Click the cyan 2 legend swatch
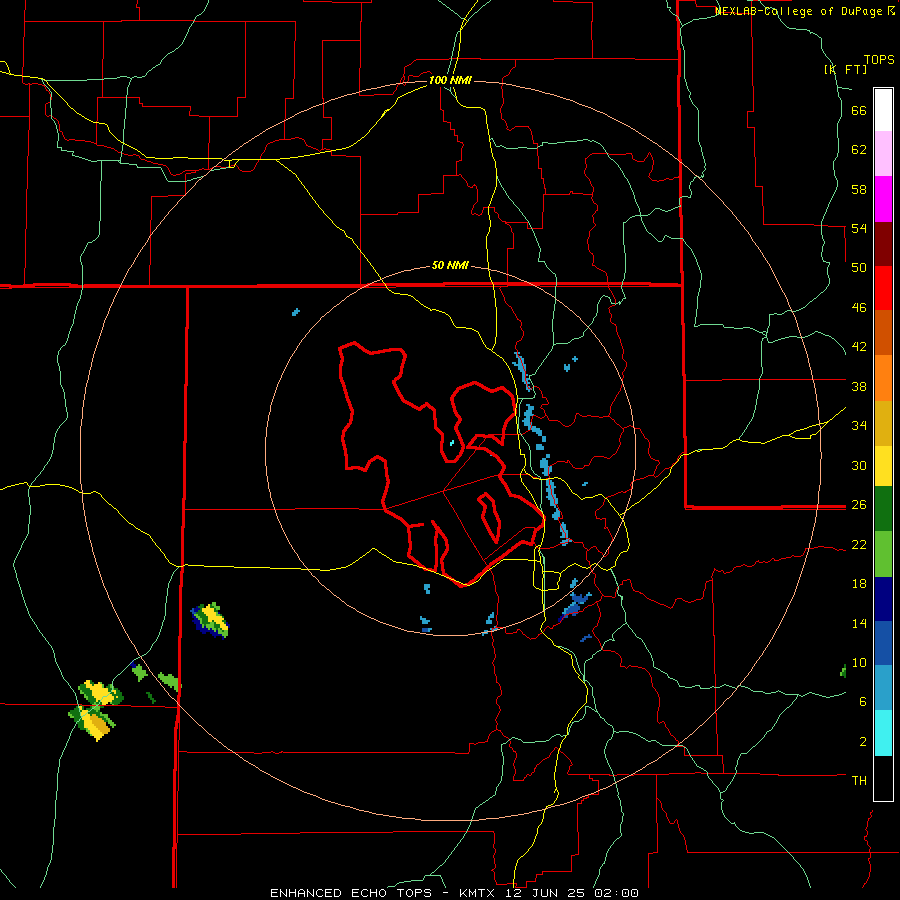The height and width of the screenshot is (900, 900). coord(883,734)
